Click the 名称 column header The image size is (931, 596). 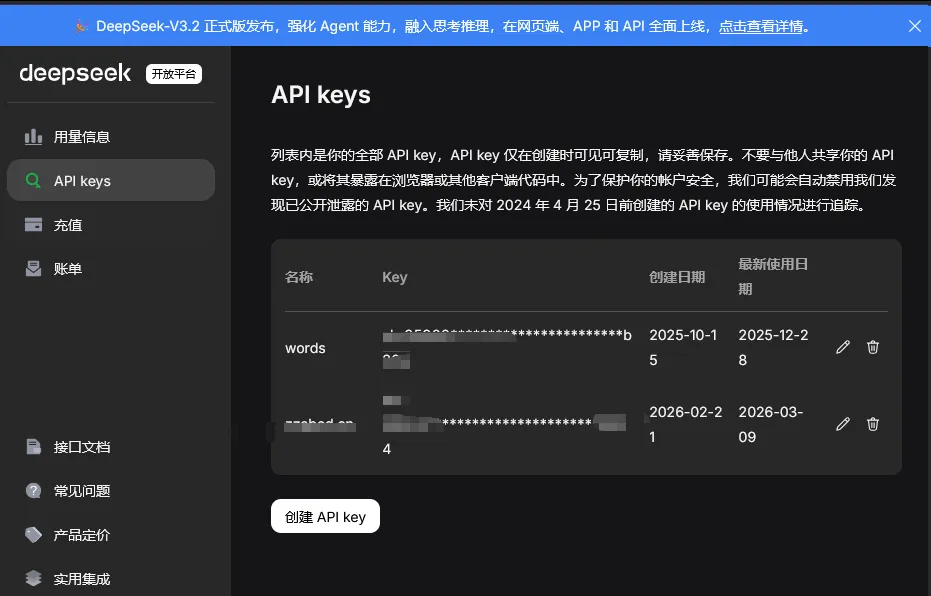tap(299, 277)
